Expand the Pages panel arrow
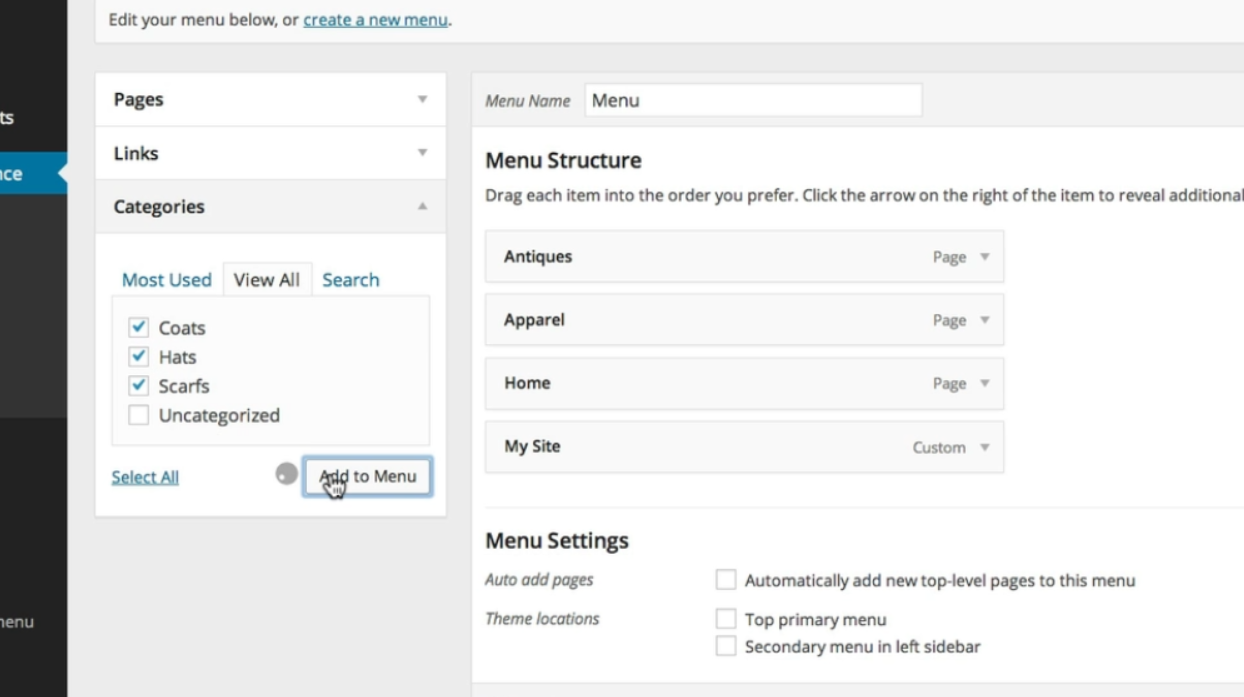This screenshot has height=697, width=1244. tap(422, 100)
